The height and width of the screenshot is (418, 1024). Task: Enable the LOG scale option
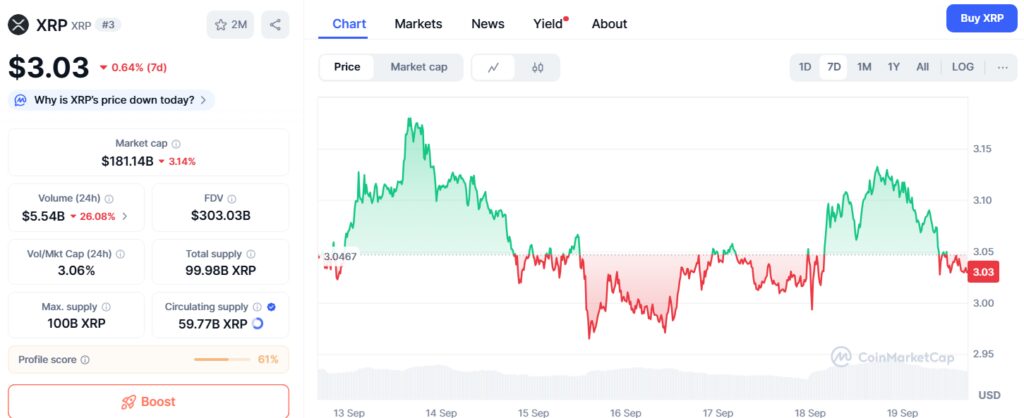coord(963,67)
